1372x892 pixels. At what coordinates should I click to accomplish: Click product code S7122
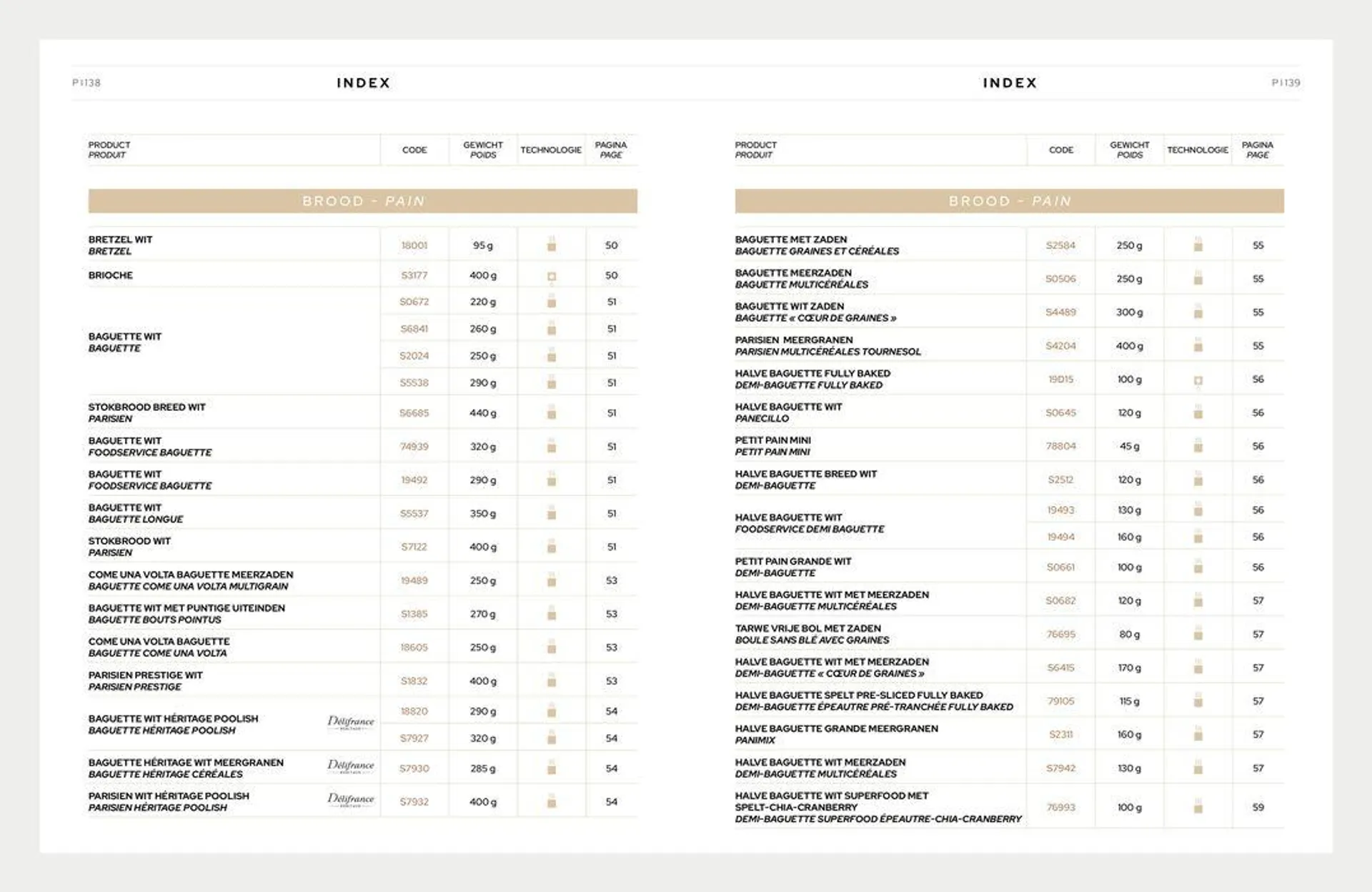click(x=414, y=547)
